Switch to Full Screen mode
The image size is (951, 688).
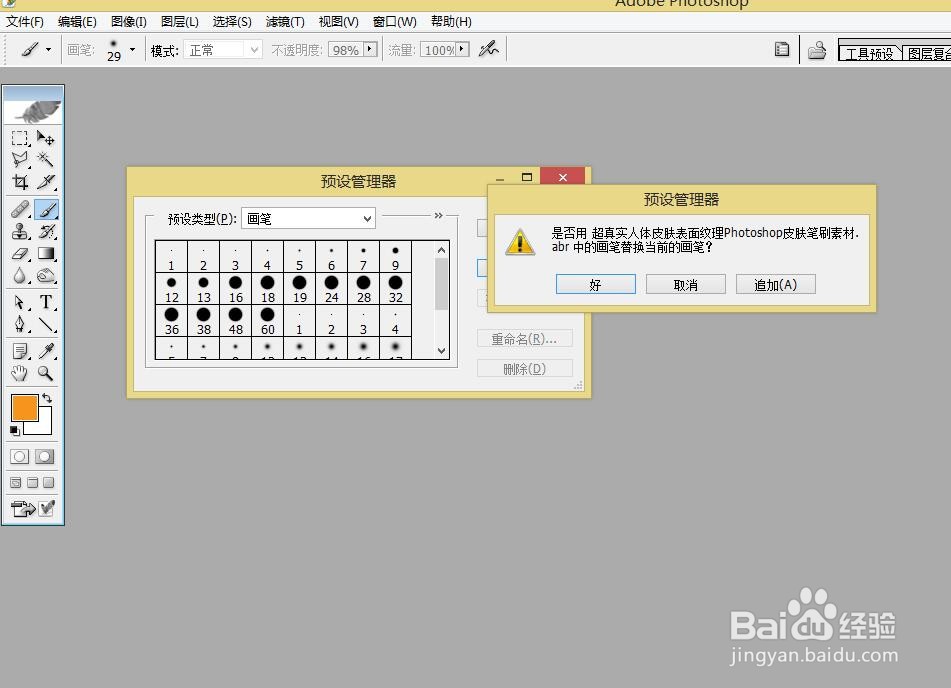point(49,482)
